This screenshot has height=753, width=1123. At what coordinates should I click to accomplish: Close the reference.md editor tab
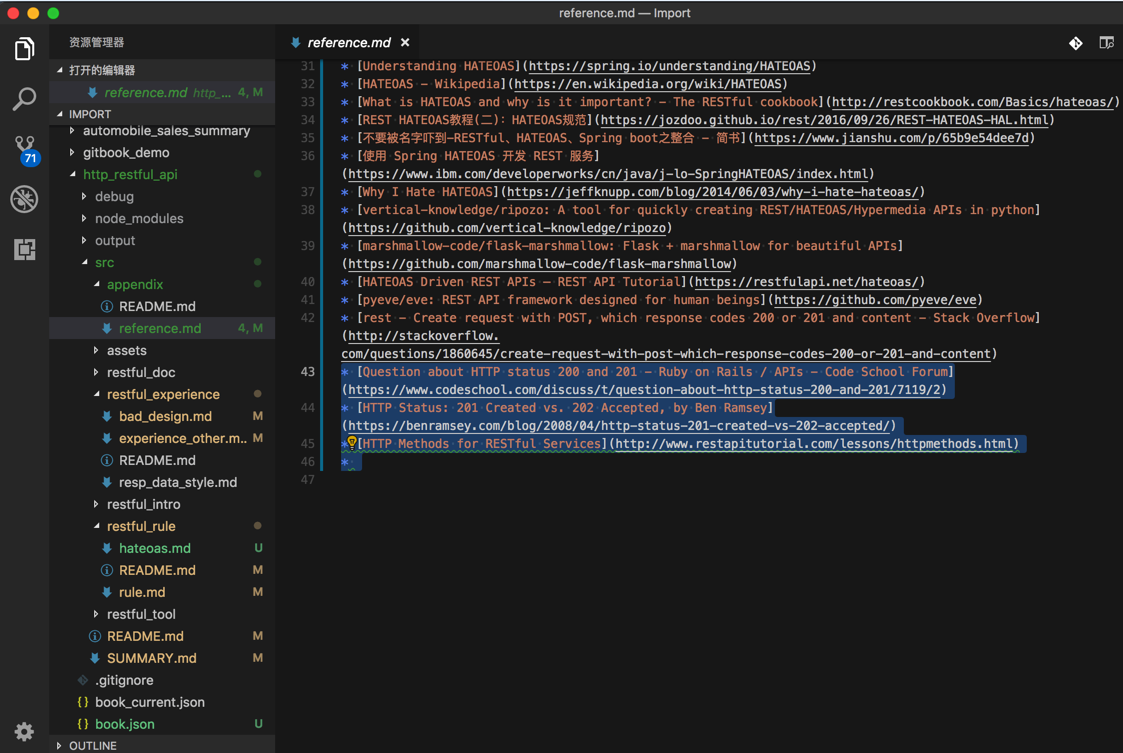pos(405,43)
